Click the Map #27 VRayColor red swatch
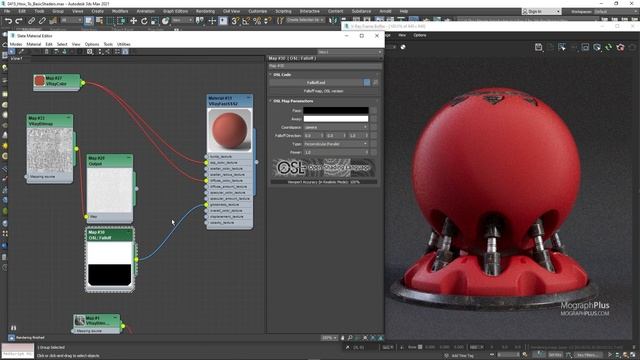The height and width of the screenshot is (360, 640). pyautogui.click(x=40, y=81)
